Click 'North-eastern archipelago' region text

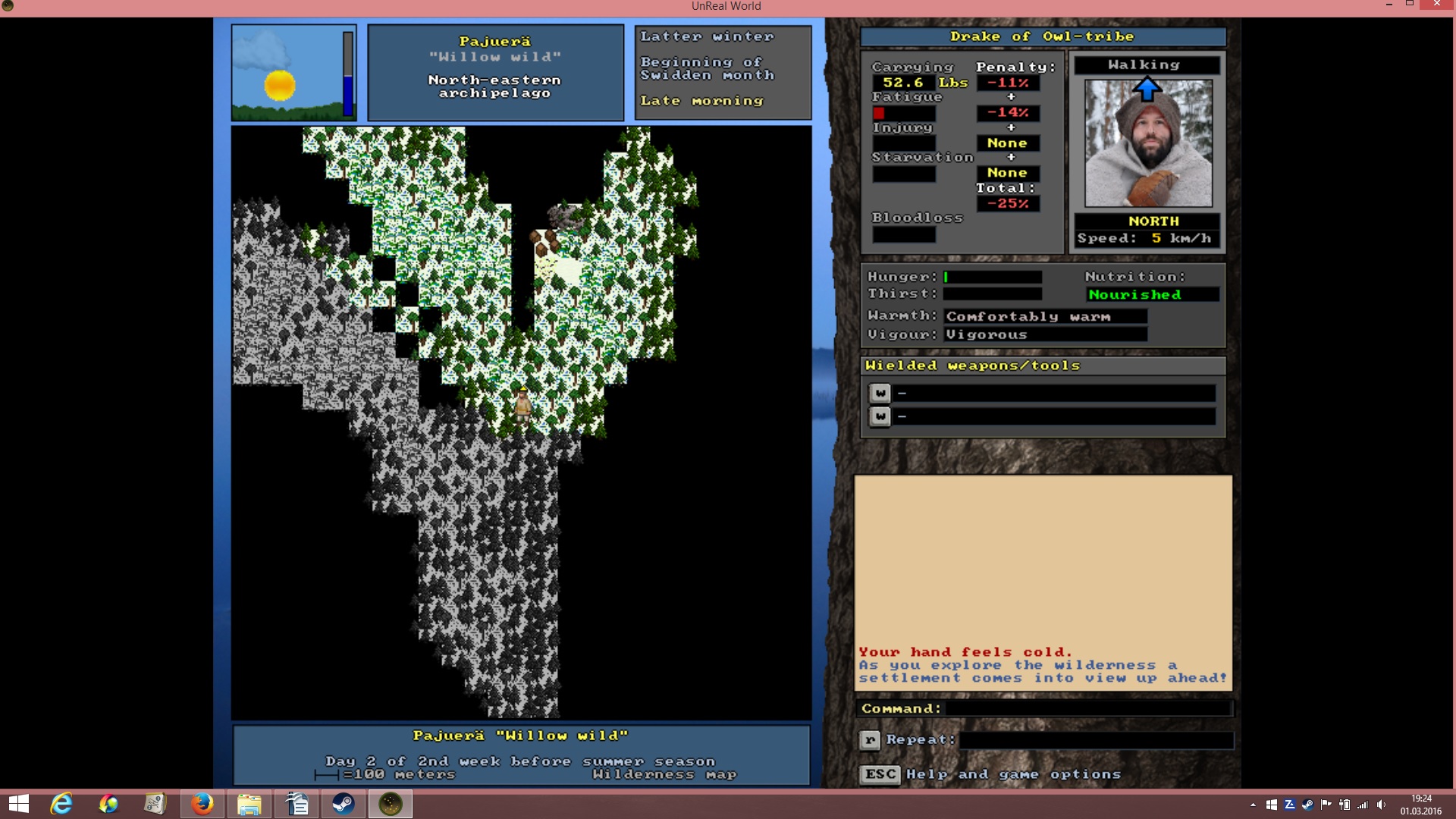point(494,86)
